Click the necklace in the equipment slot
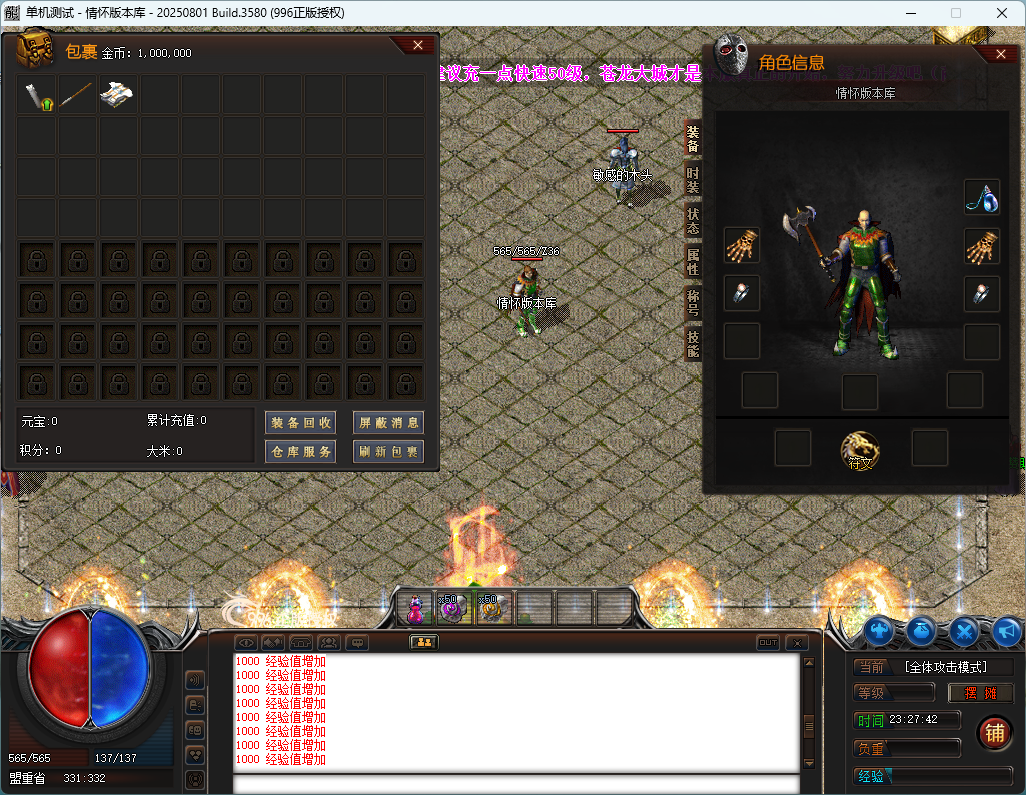Screen dimensions: 1026x795 [x=981, y=197]
